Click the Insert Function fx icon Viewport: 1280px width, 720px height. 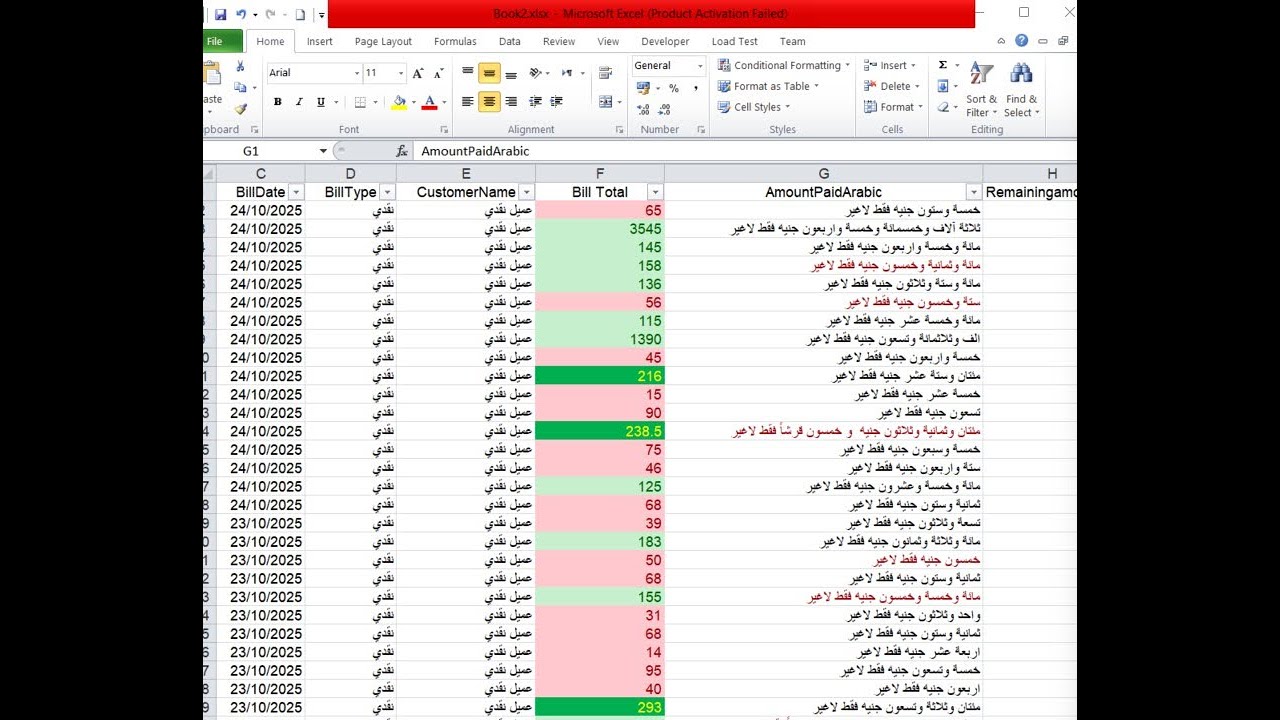click(x=402, y=151)
